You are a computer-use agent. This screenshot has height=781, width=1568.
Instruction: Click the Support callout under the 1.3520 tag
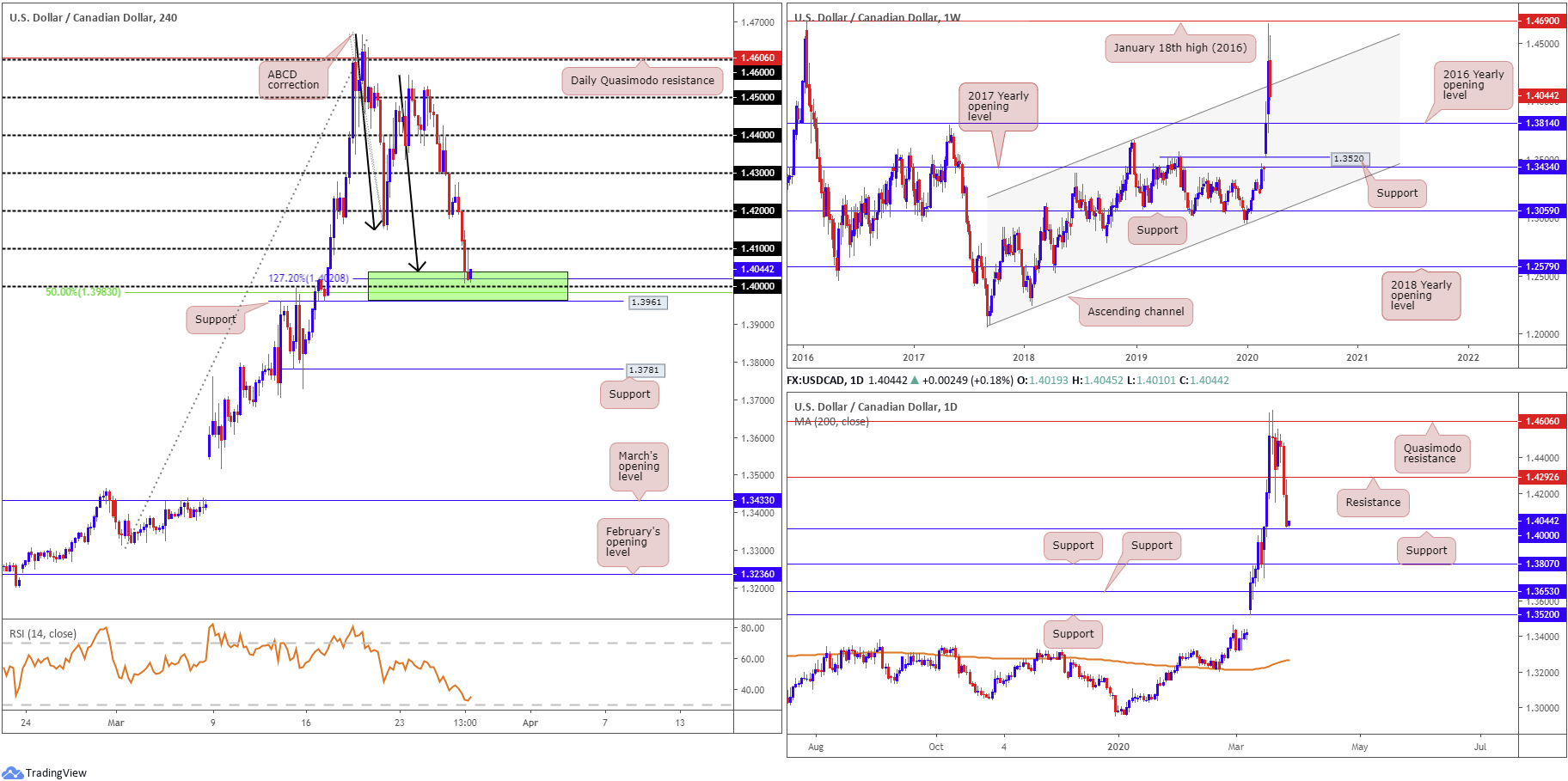pos(1397,193)
